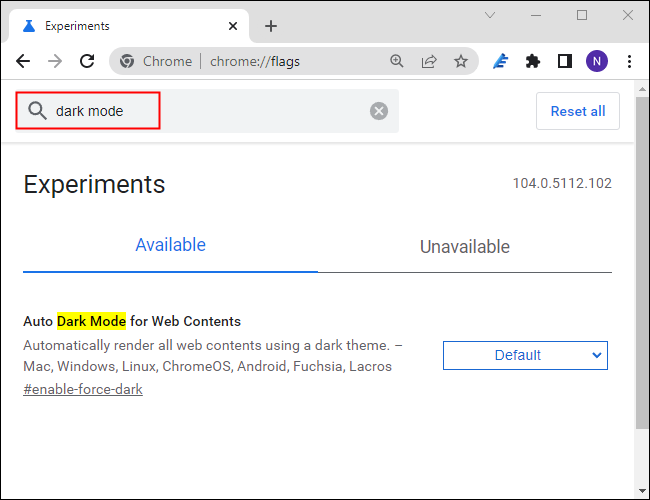Open the zoom magnifier icon in address bar
The height and width of the screenshot is (500, 650).
[x=398, y=61]
